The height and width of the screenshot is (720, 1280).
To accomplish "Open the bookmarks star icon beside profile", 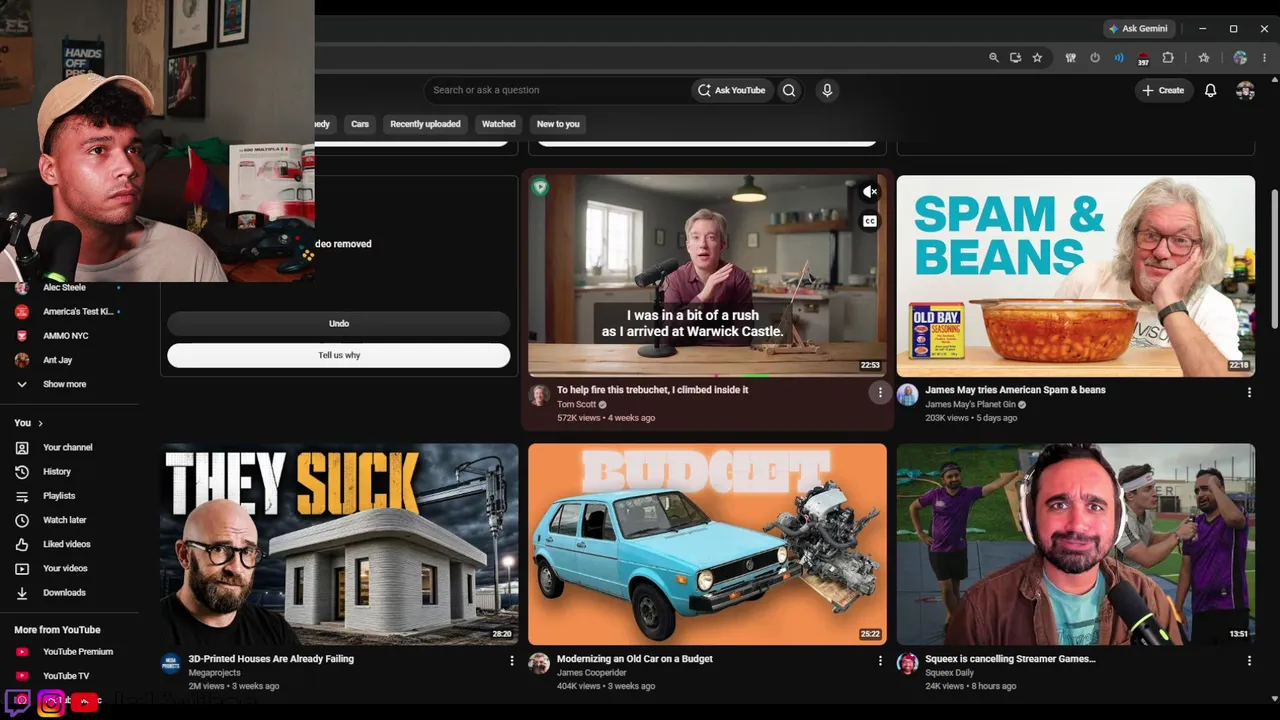I will tap(1204, 58).
